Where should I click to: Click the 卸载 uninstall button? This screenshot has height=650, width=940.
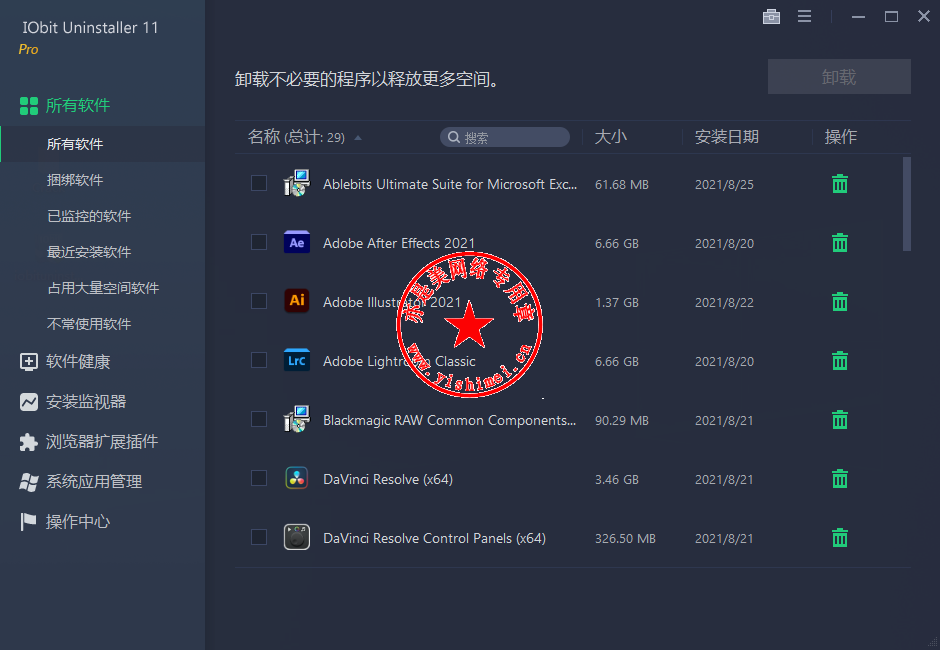point(839,77)
